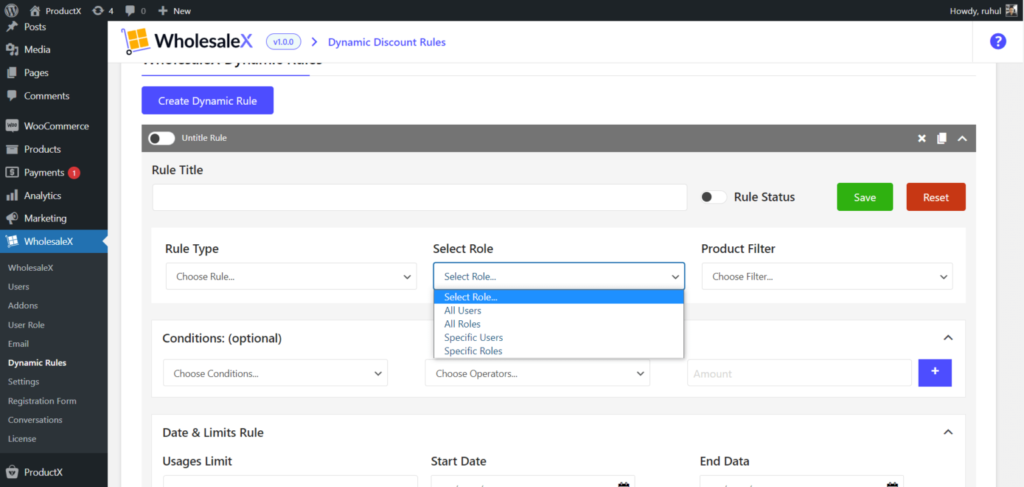
Task: Open the Choose Rule dropdown
Action: [291, 276]
